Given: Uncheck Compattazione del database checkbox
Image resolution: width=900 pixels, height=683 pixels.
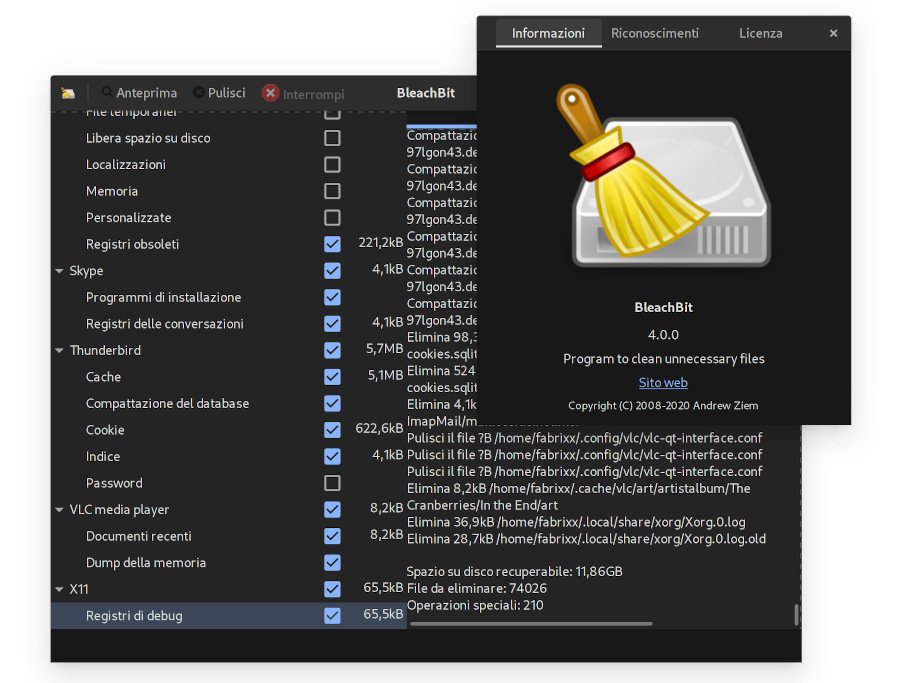Looking at the screenshot, I should click(332, 403).
